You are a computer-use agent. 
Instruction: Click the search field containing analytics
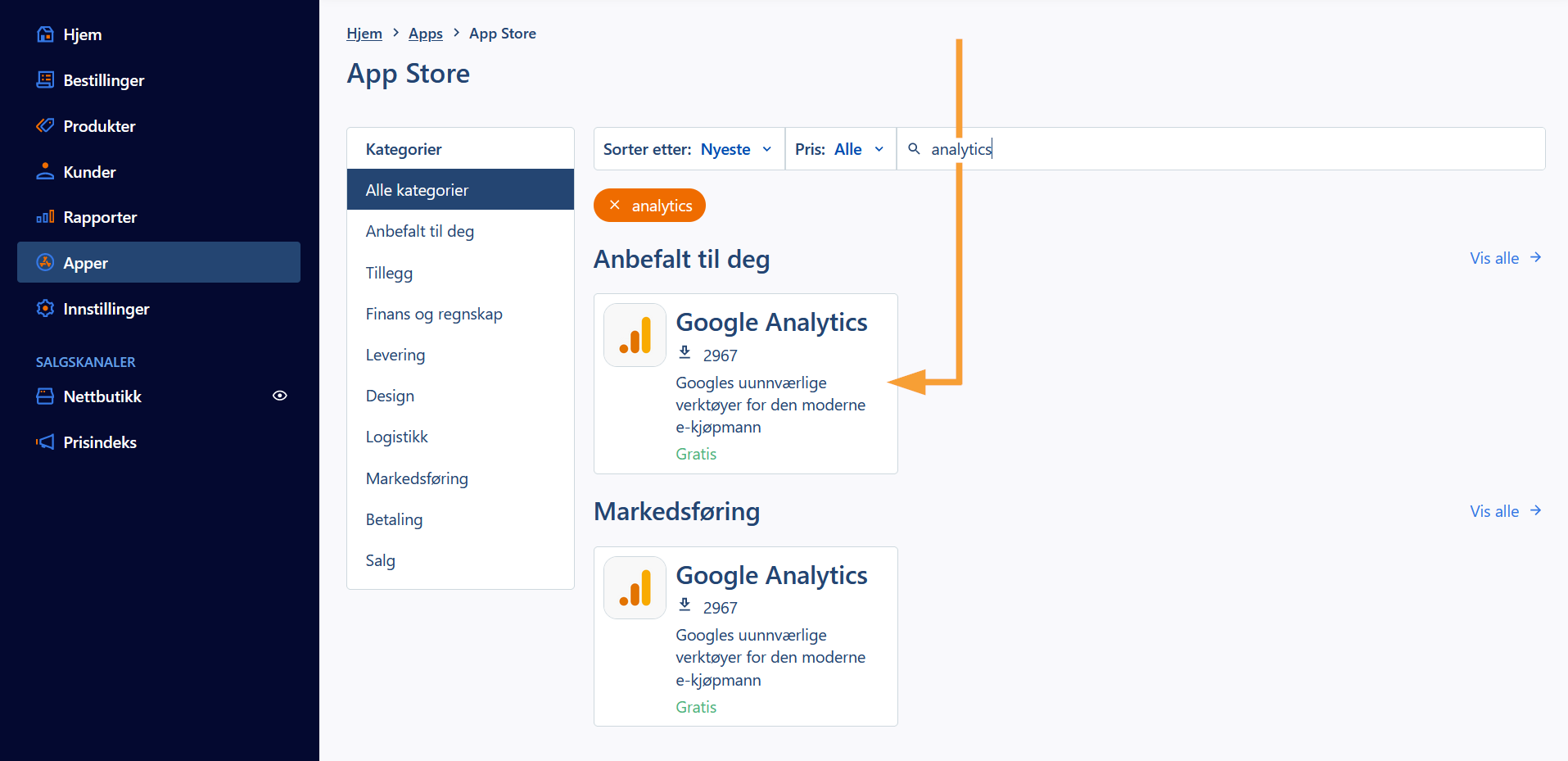(1221, 149)
